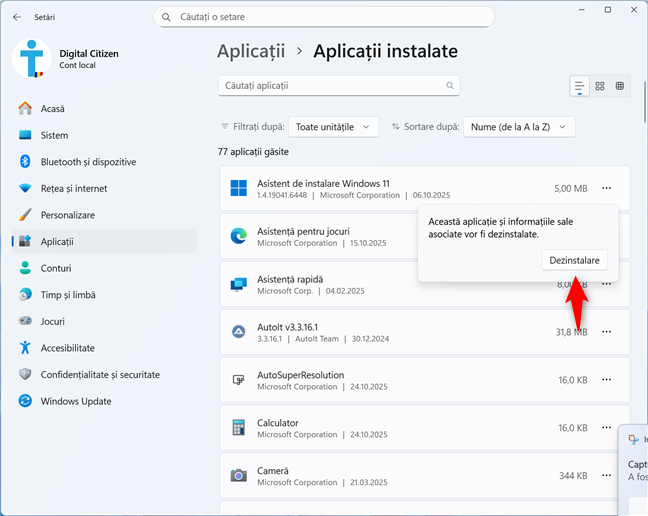Click the Timp și limbă clock icon
648x516 pixels.
point(25,295)
